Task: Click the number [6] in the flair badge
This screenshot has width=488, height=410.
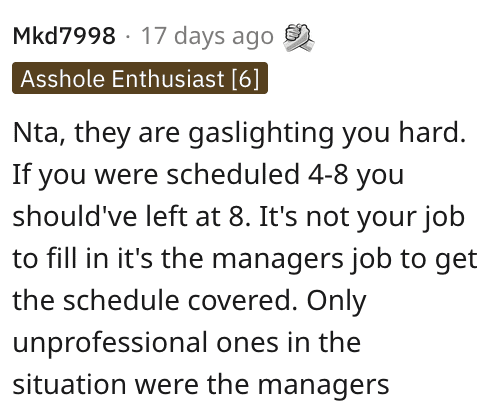Action: tap(245, 79)
